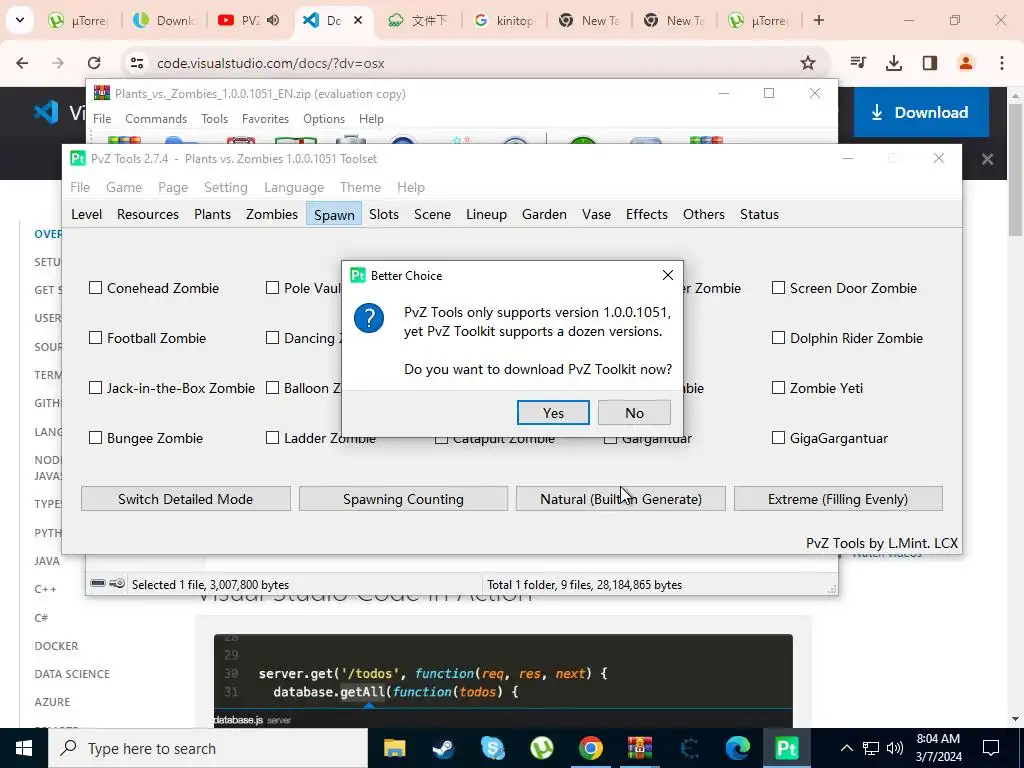Image resolution: width=1024 pixels, height=768 pixels.
Task: Click taskbar search box
Action: [208, 748]
